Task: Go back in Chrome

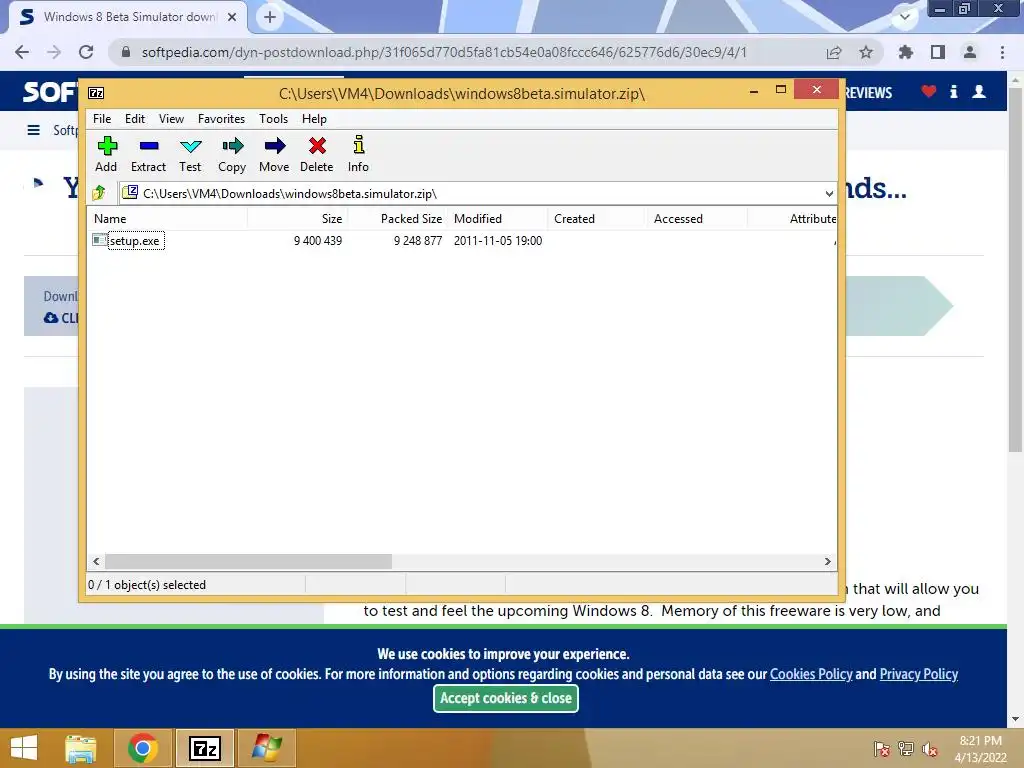Action: [22, 52]
